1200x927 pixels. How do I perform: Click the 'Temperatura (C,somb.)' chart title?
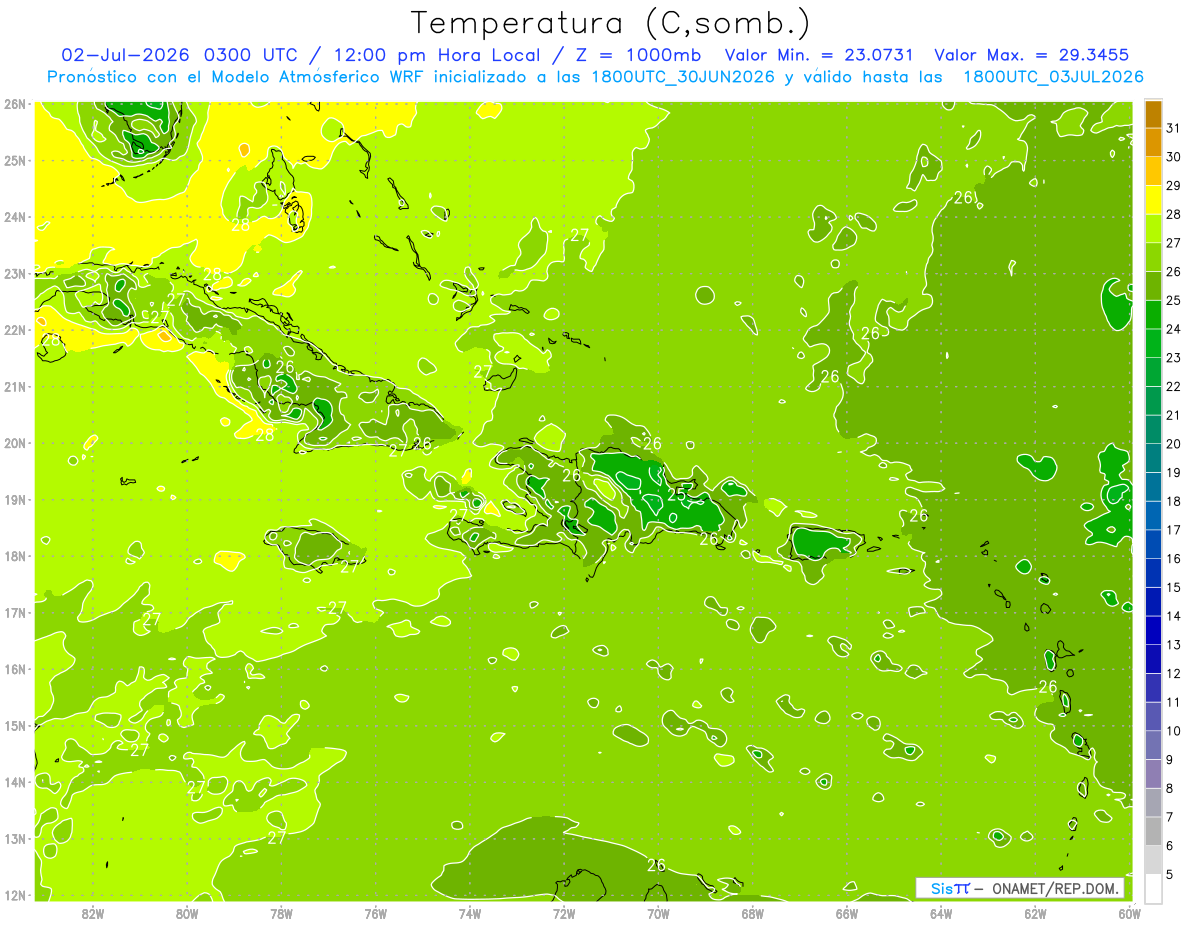click(x=610, y=23)
